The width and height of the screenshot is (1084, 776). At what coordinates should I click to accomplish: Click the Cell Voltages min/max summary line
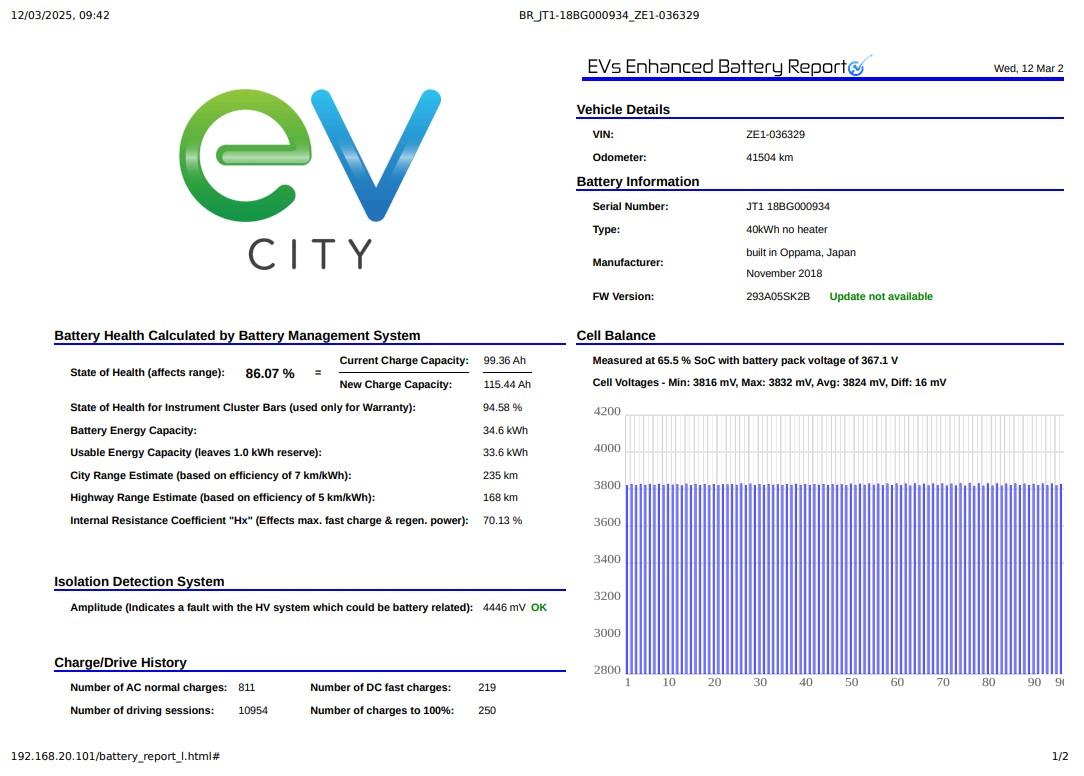[769, 382]
